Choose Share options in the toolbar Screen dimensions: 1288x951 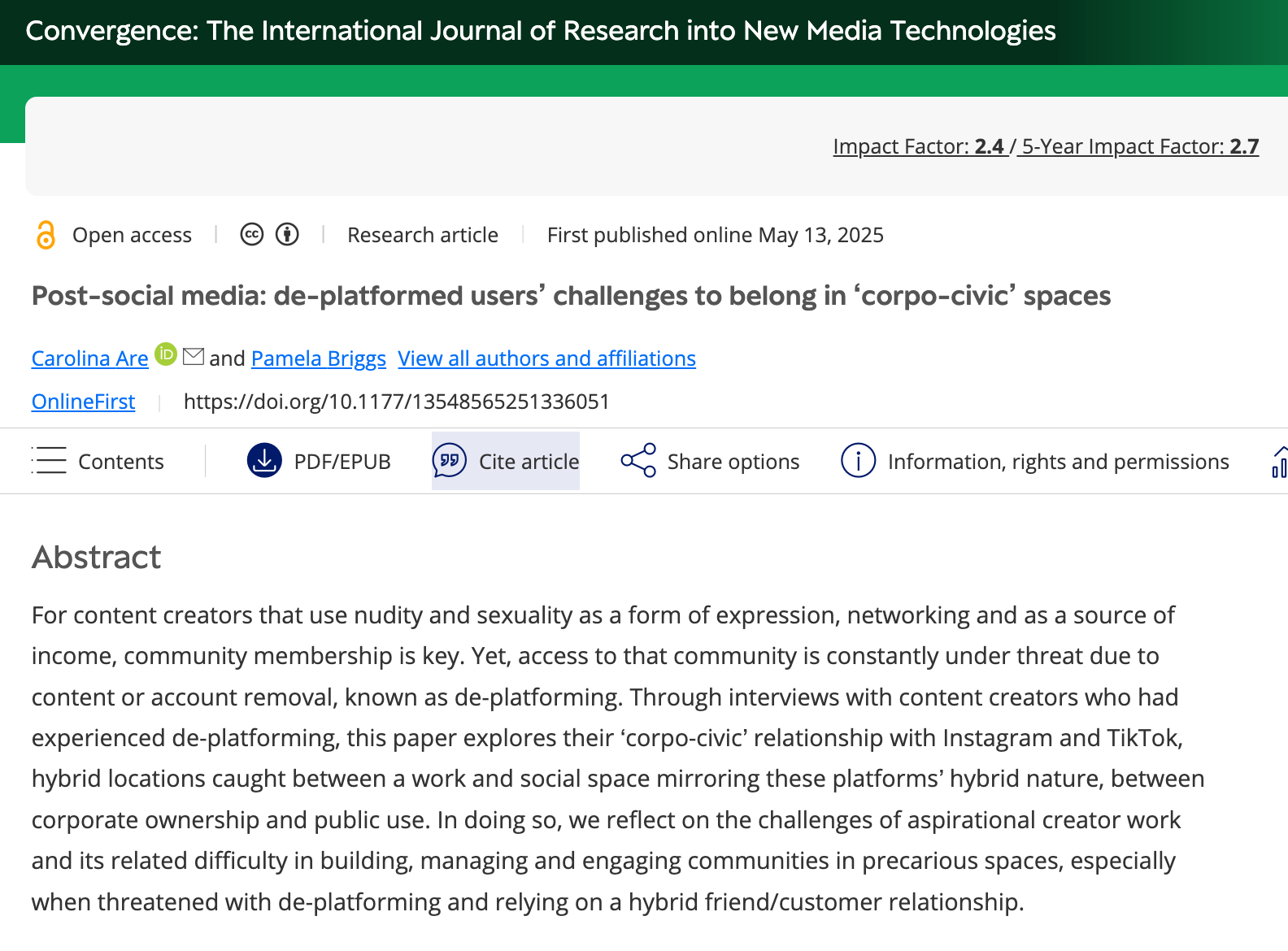coord(733,462)
